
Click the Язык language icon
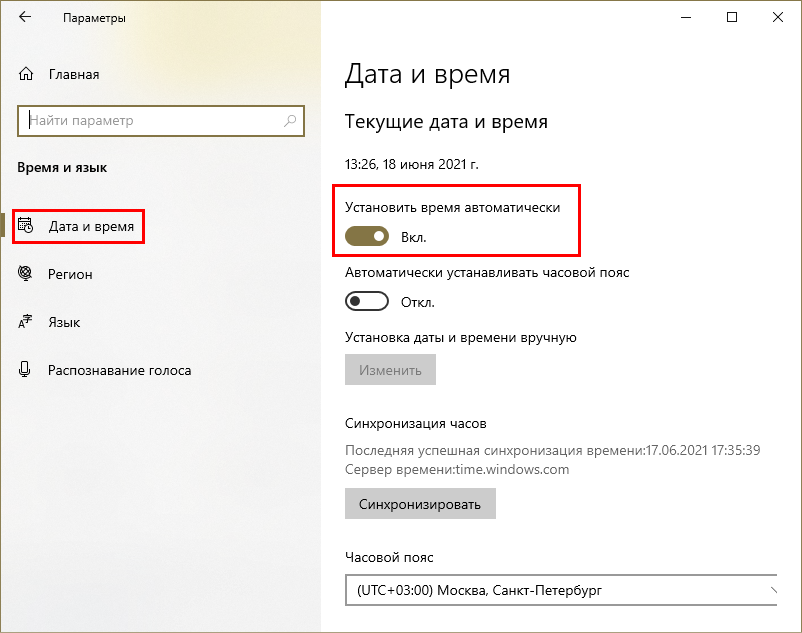pos(27,322)
